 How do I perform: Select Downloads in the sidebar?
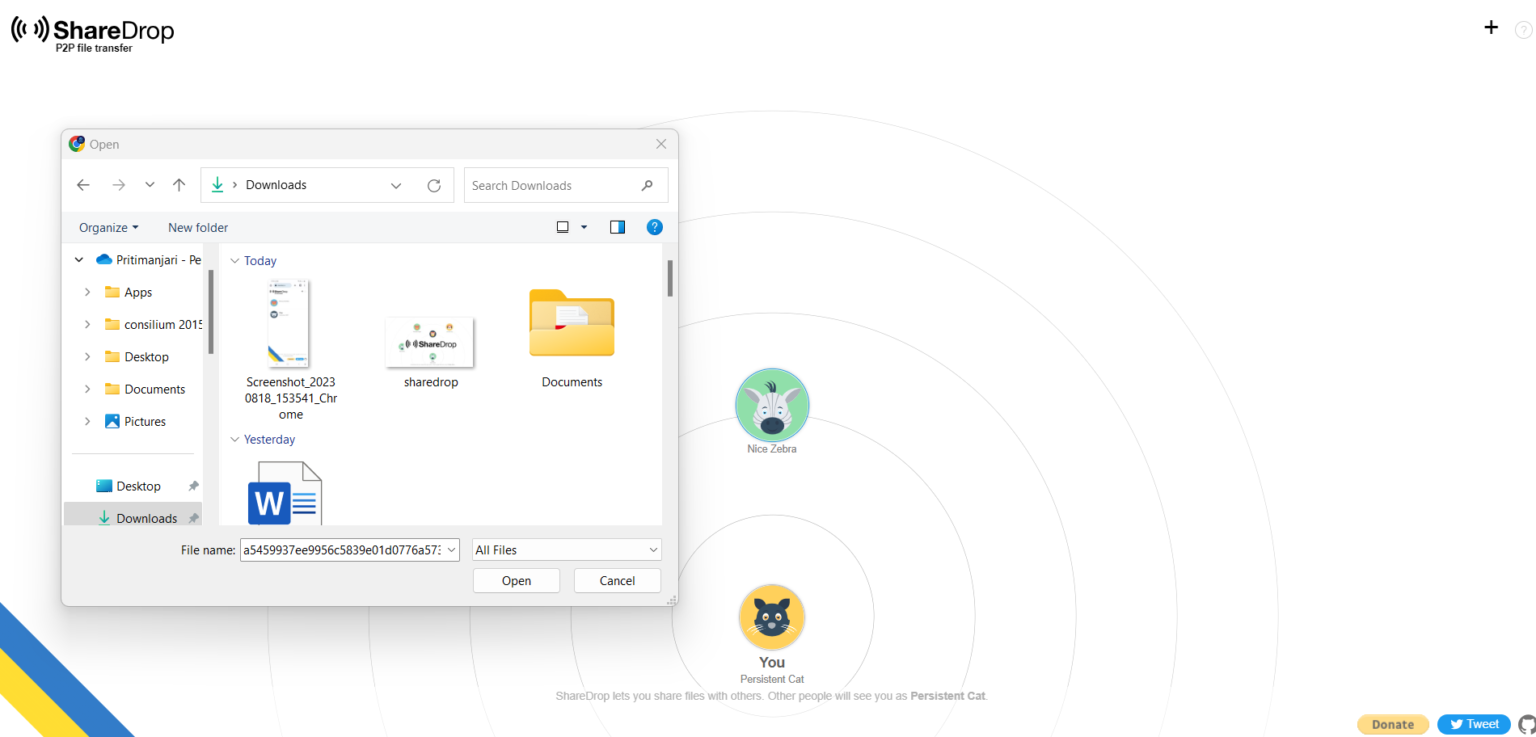click(148, 517)
